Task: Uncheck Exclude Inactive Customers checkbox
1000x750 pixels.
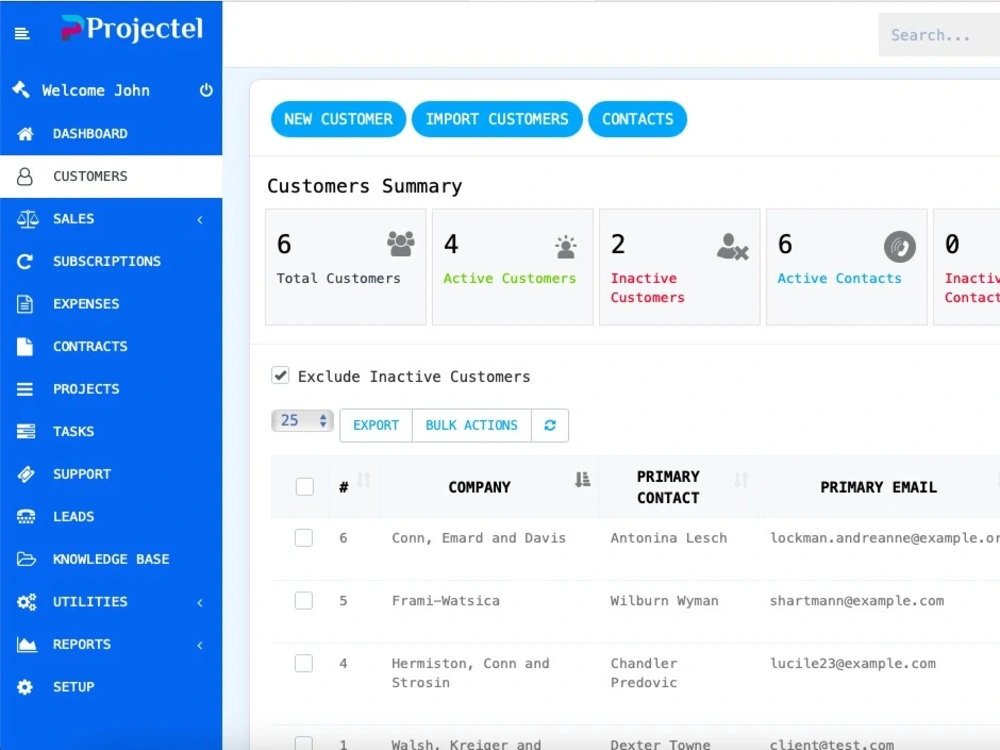Action: pos(280,375)
